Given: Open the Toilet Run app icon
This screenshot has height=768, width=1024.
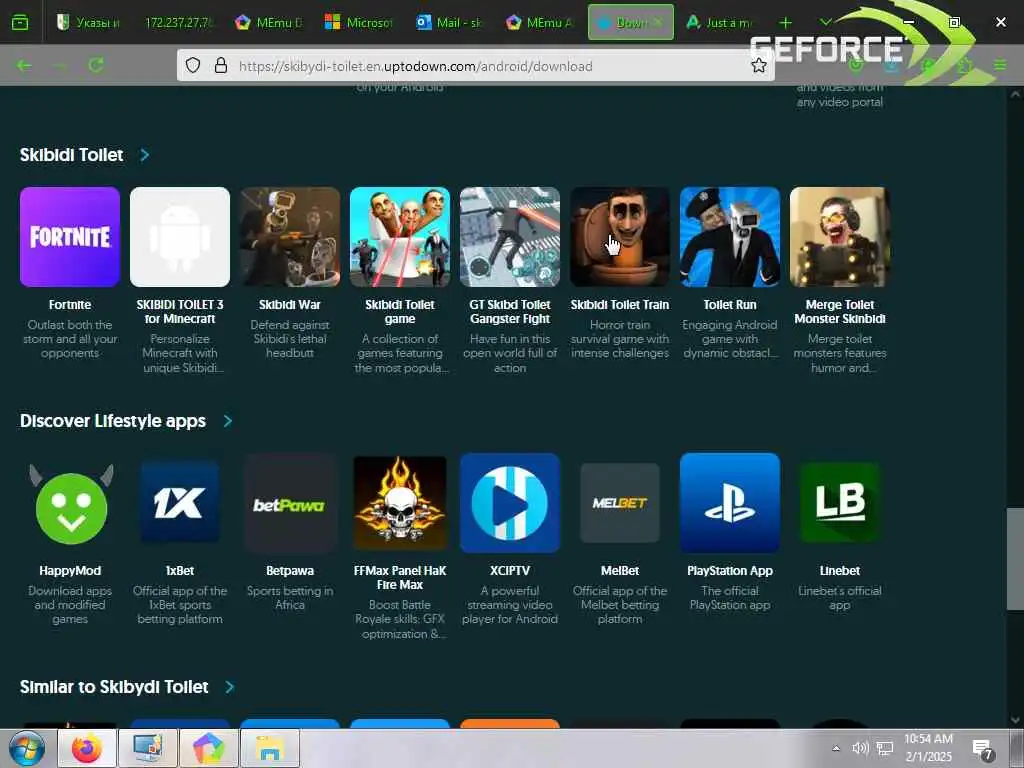Looking at the screenshot, I should (x=730, y=236).
